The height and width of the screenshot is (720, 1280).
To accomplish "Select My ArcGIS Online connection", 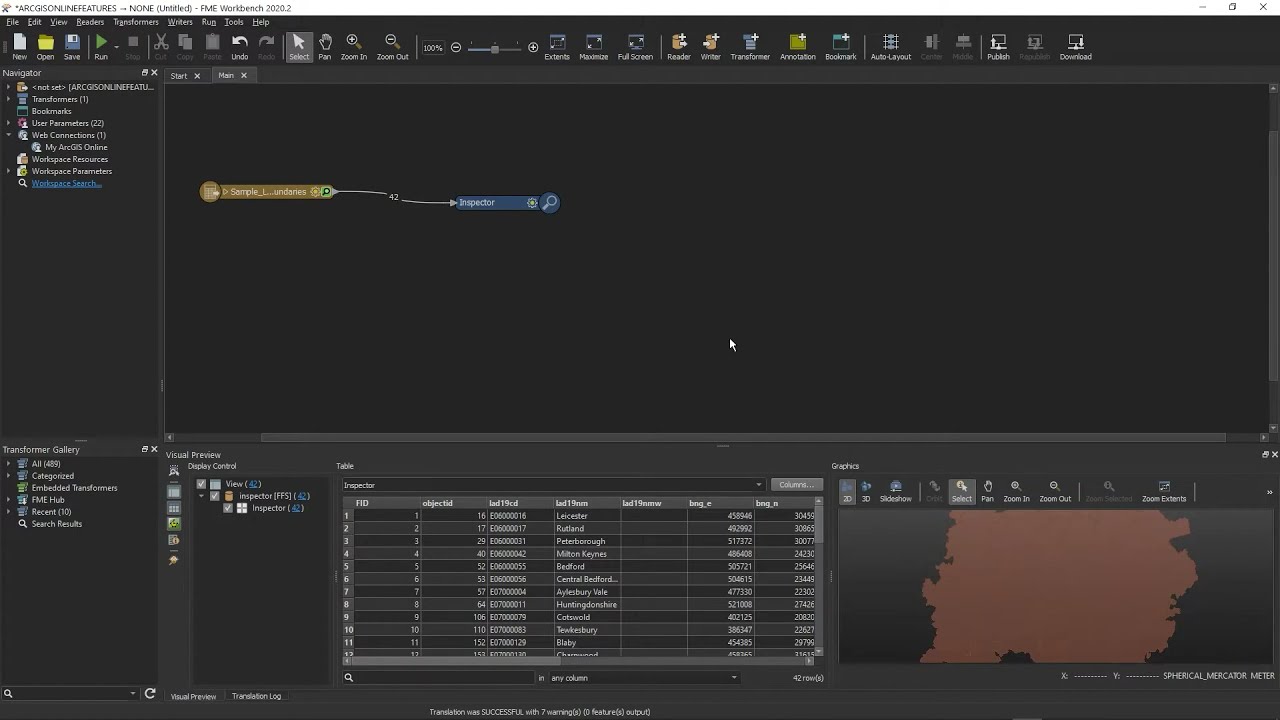I will 76,147.
